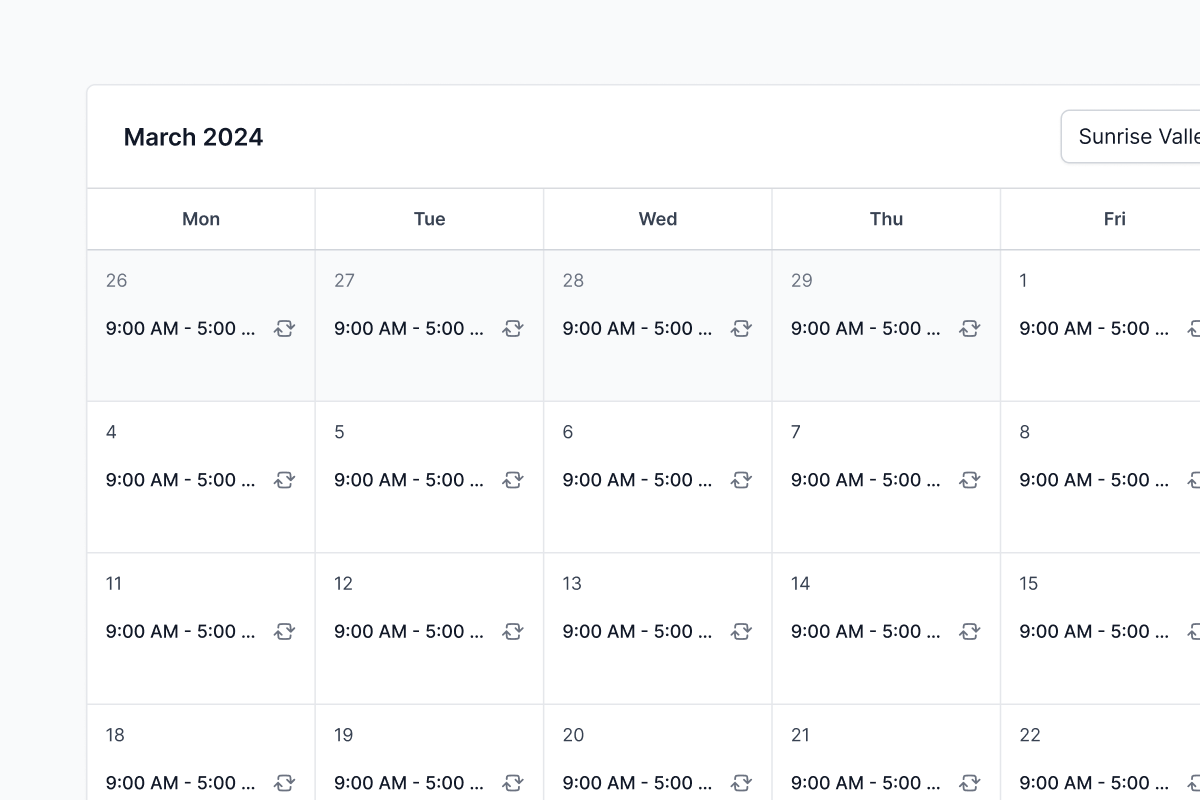Click the recurring icon on March 21
The height and width of the screenshot is (800, 1200).
(x=969, y=783)
